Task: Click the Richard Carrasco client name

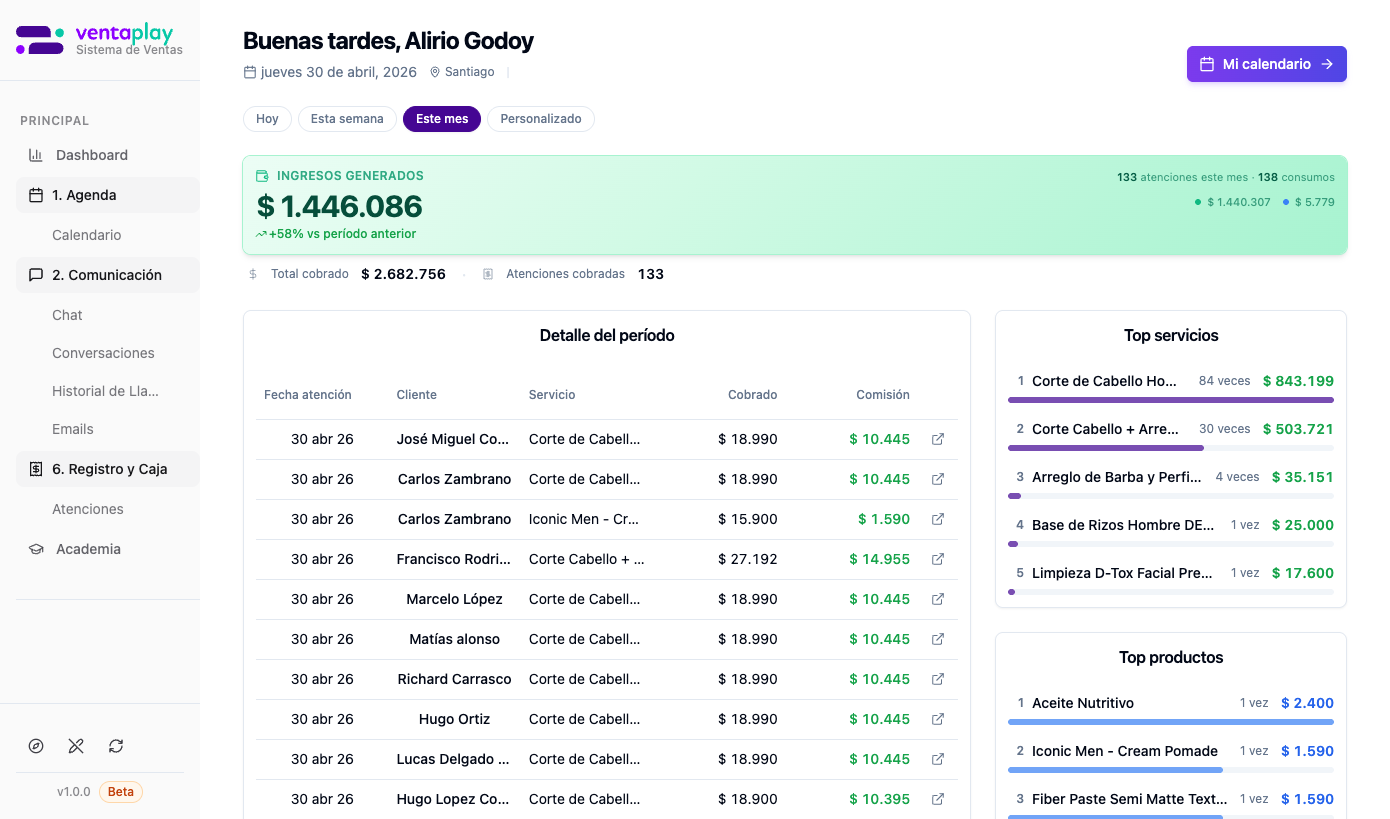Action: pyautogui.click(x=454, y=679)
